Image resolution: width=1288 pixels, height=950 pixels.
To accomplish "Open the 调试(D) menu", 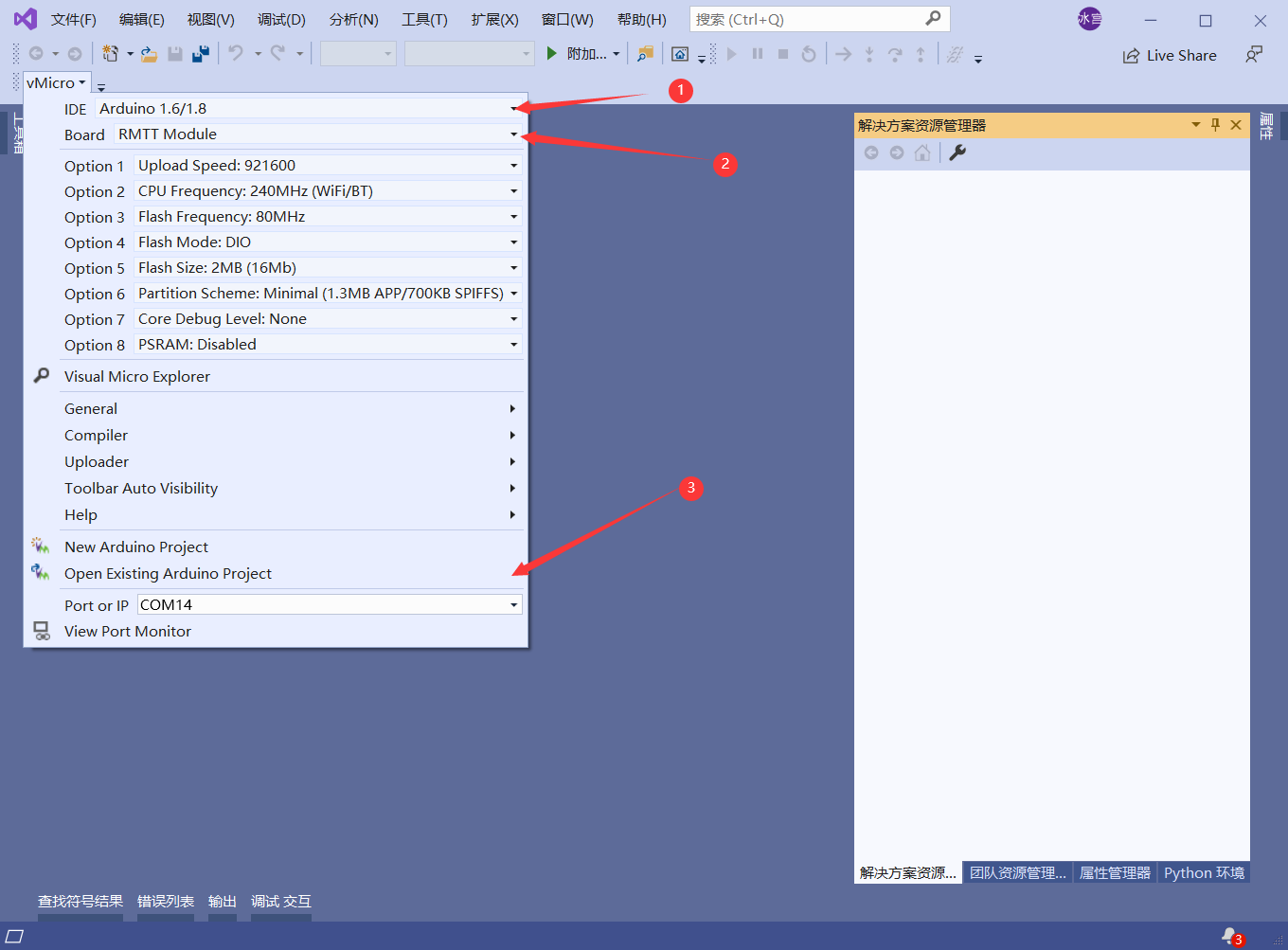I will point(282,19).
